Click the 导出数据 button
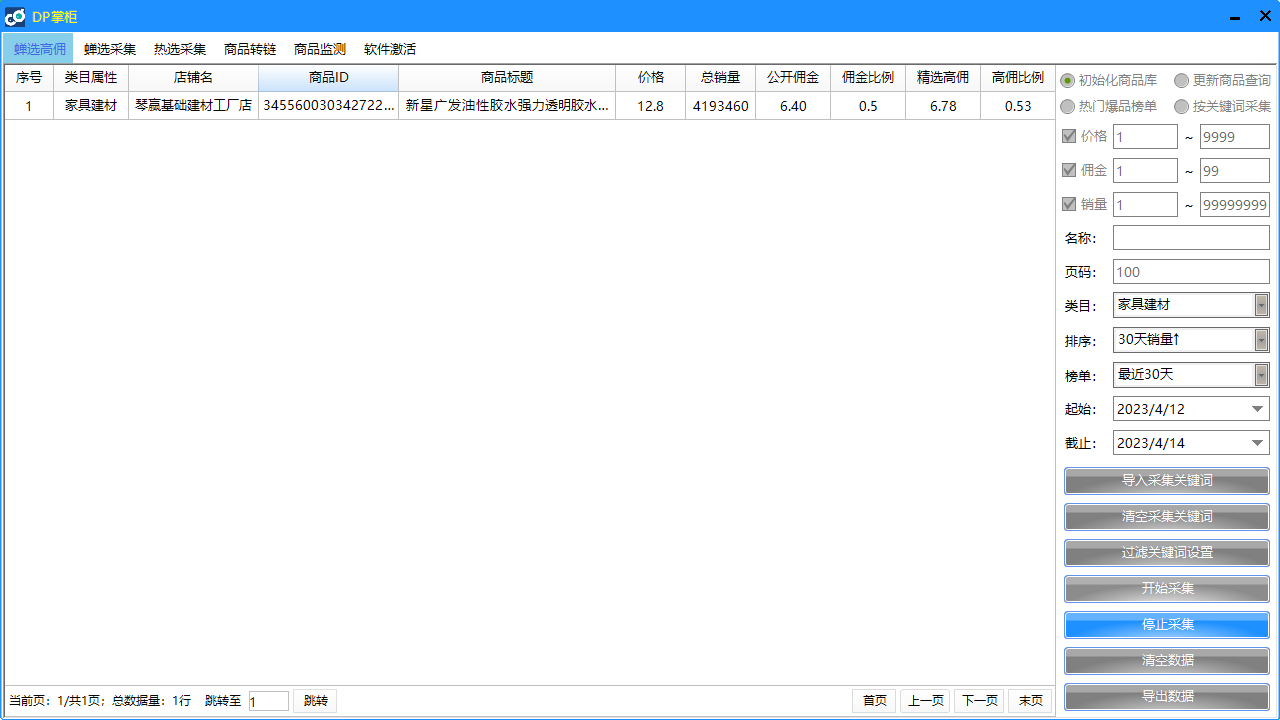The width and height of the screenshot is (1280, 720). click(x=1167, y=696)
